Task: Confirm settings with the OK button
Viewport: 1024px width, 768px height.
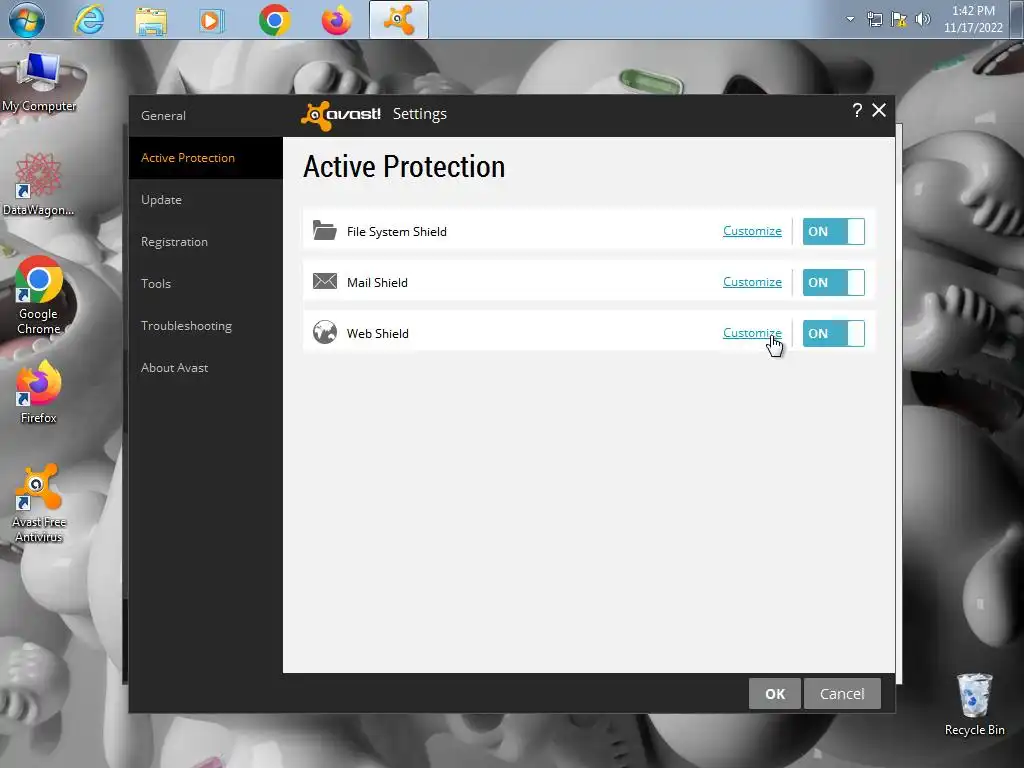Action: [775, 694]
